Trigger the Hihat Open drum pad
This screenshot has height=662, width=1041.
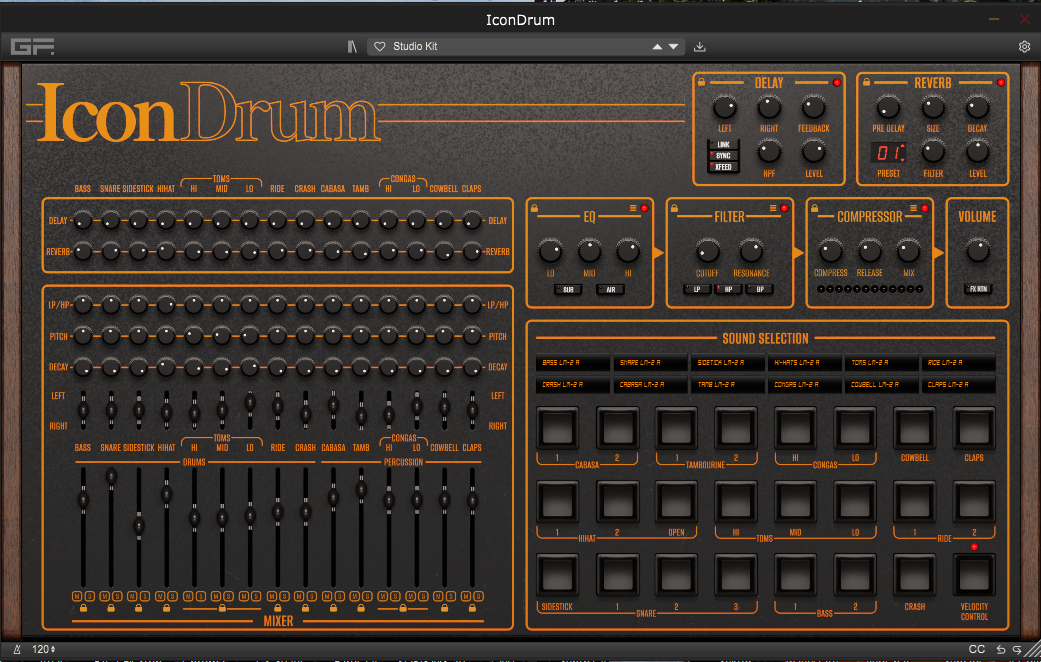pos(676,501)
